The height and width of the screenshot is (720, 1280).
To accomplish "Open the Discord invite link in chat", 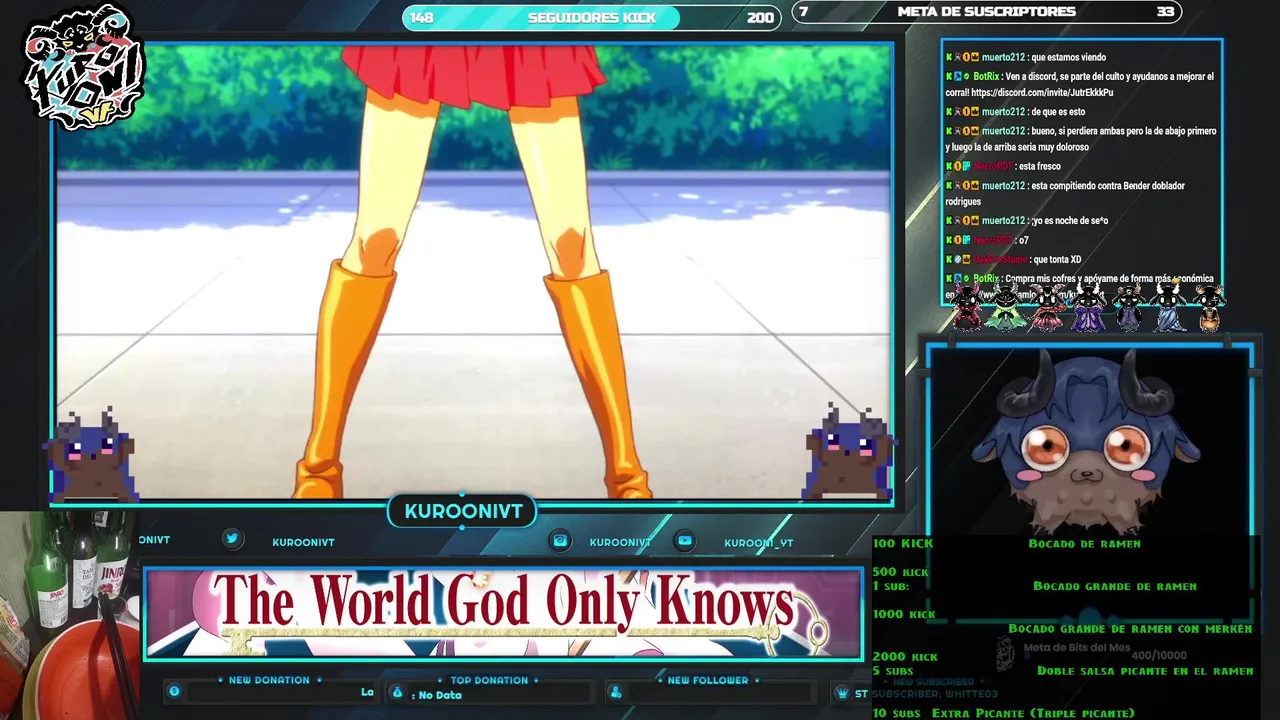I will (x=1042, y=93).
